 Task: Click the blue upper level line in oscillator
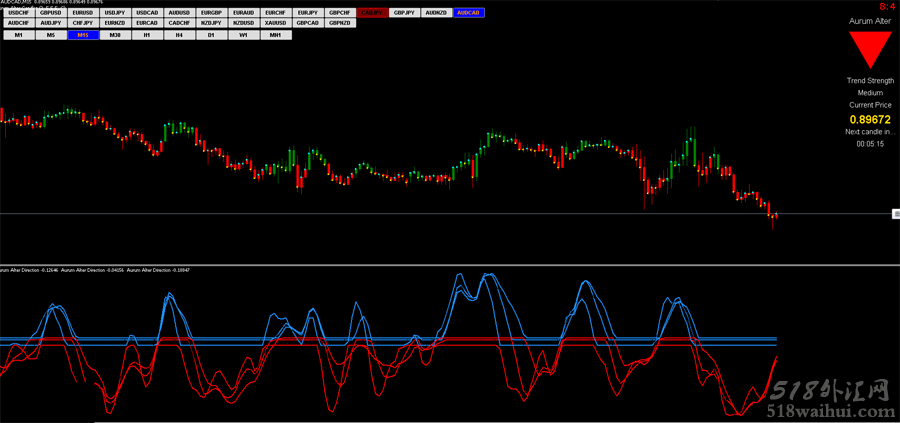coord(400,339)
